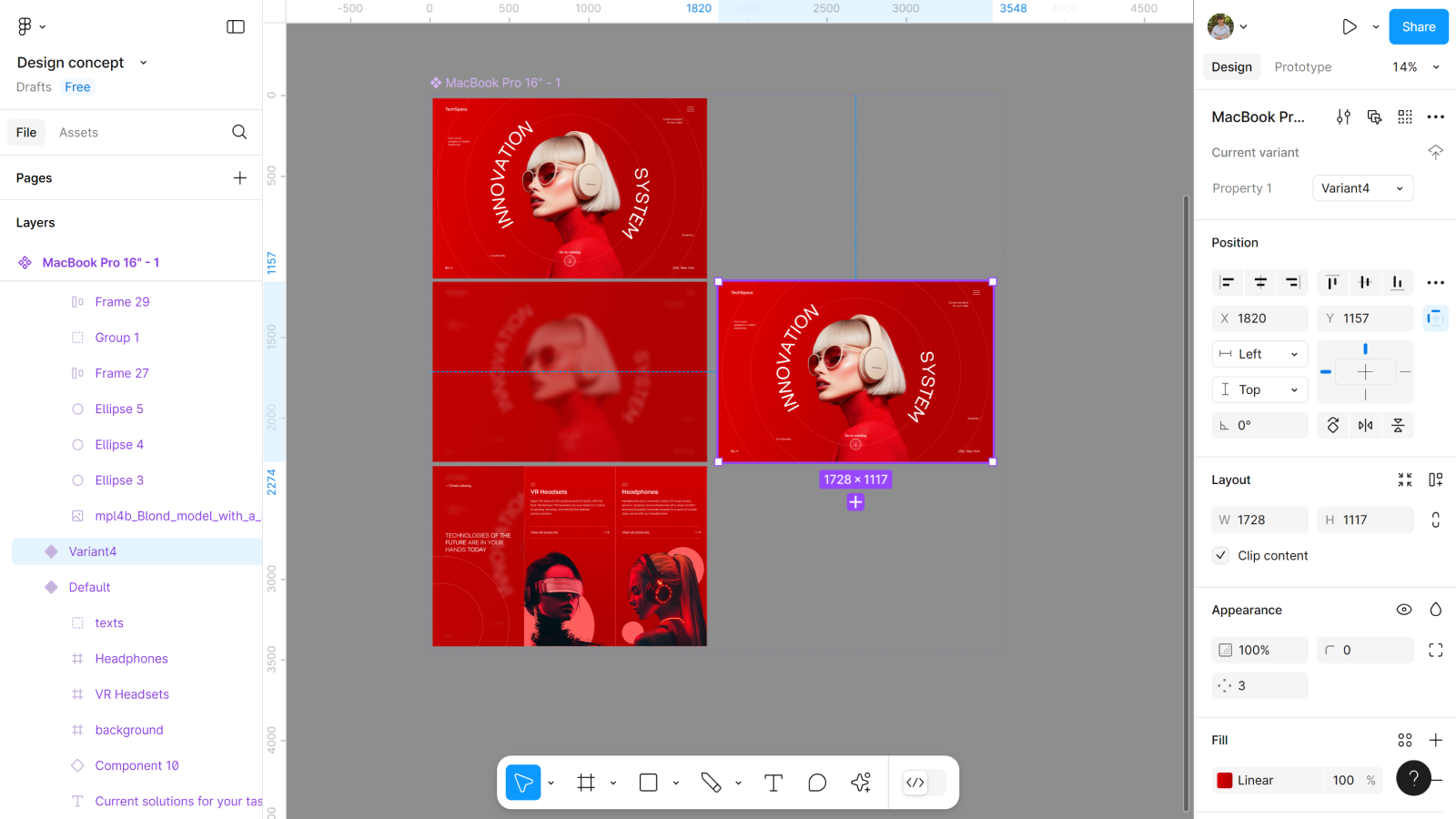Open the Left horizontal constraint dropdown

coord(1259,354)
